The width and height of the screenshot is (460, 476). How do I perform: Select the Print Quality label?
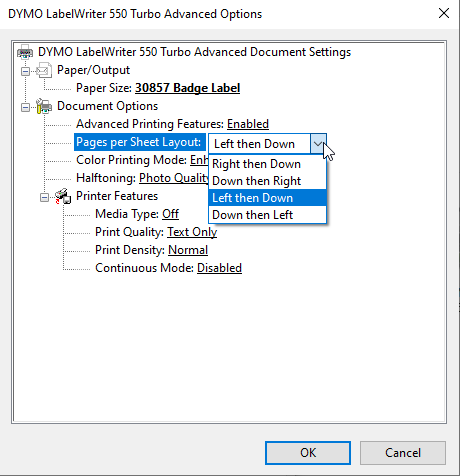pos(130,232)
